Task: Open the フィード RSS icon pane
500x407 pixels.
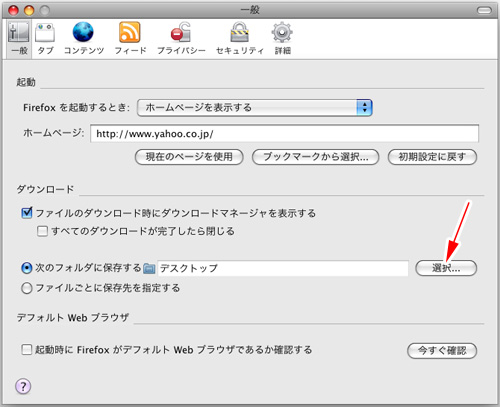Action: pyautogui.click(x=130, y=38)
